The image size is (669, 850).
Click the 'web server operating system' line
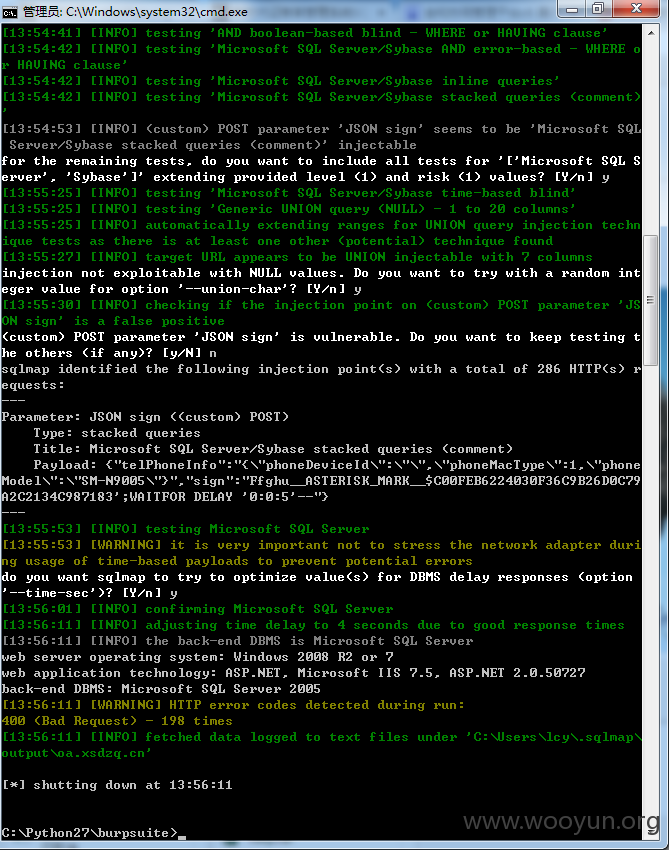click(197, 657)
